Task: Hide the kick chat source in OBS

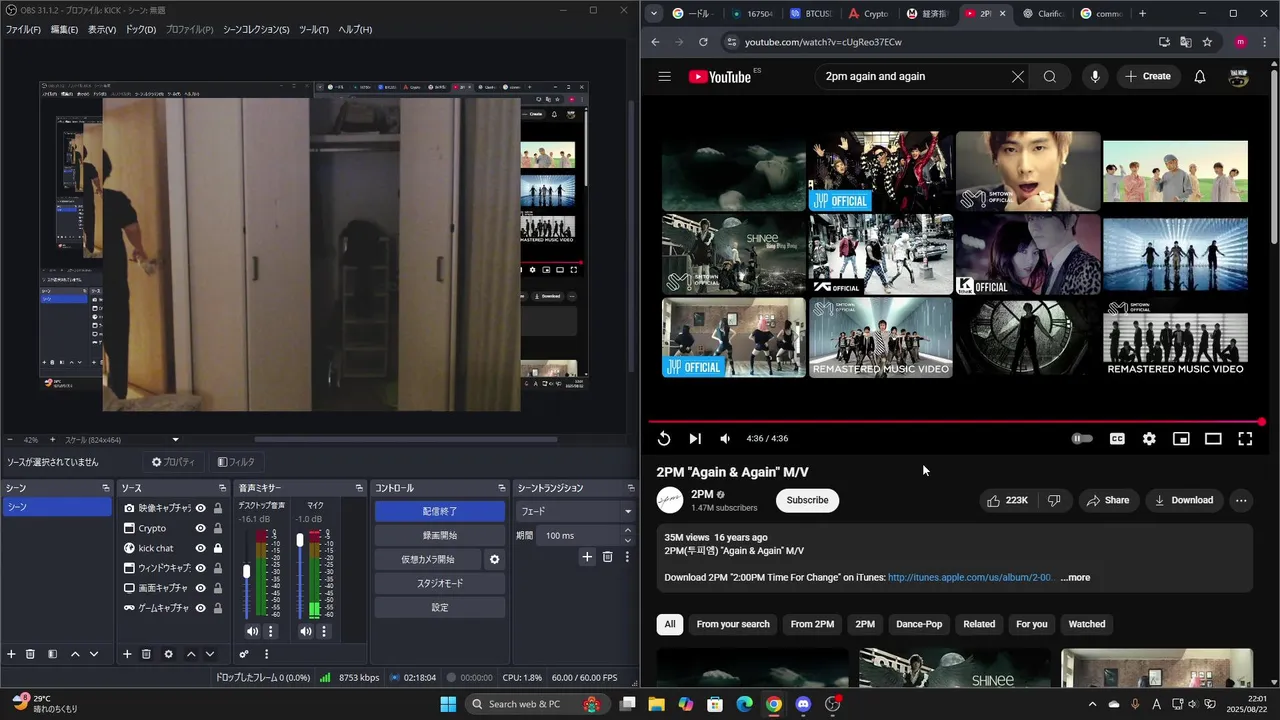Action: coord(201,548)
